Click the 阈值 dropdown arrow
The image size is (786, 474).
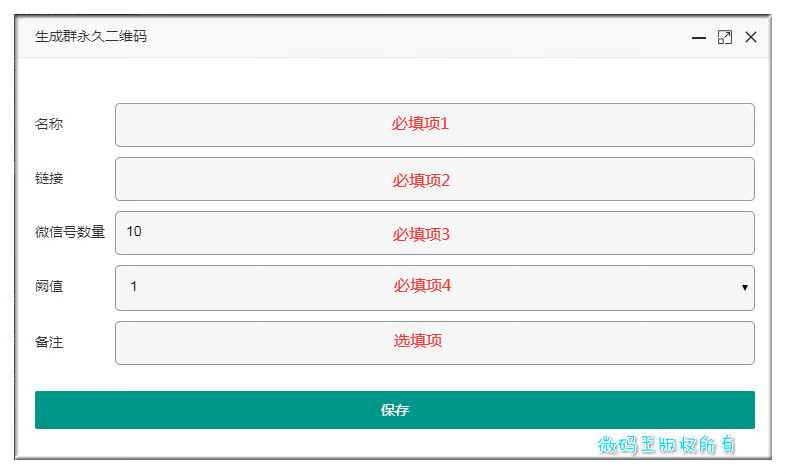(744, 288)
